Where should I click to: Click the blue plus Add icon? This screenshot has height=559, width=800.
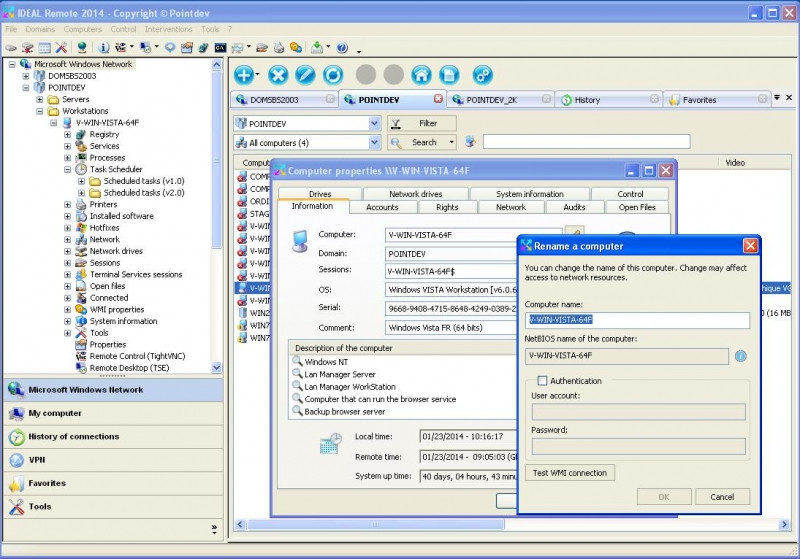click(244, 75)
